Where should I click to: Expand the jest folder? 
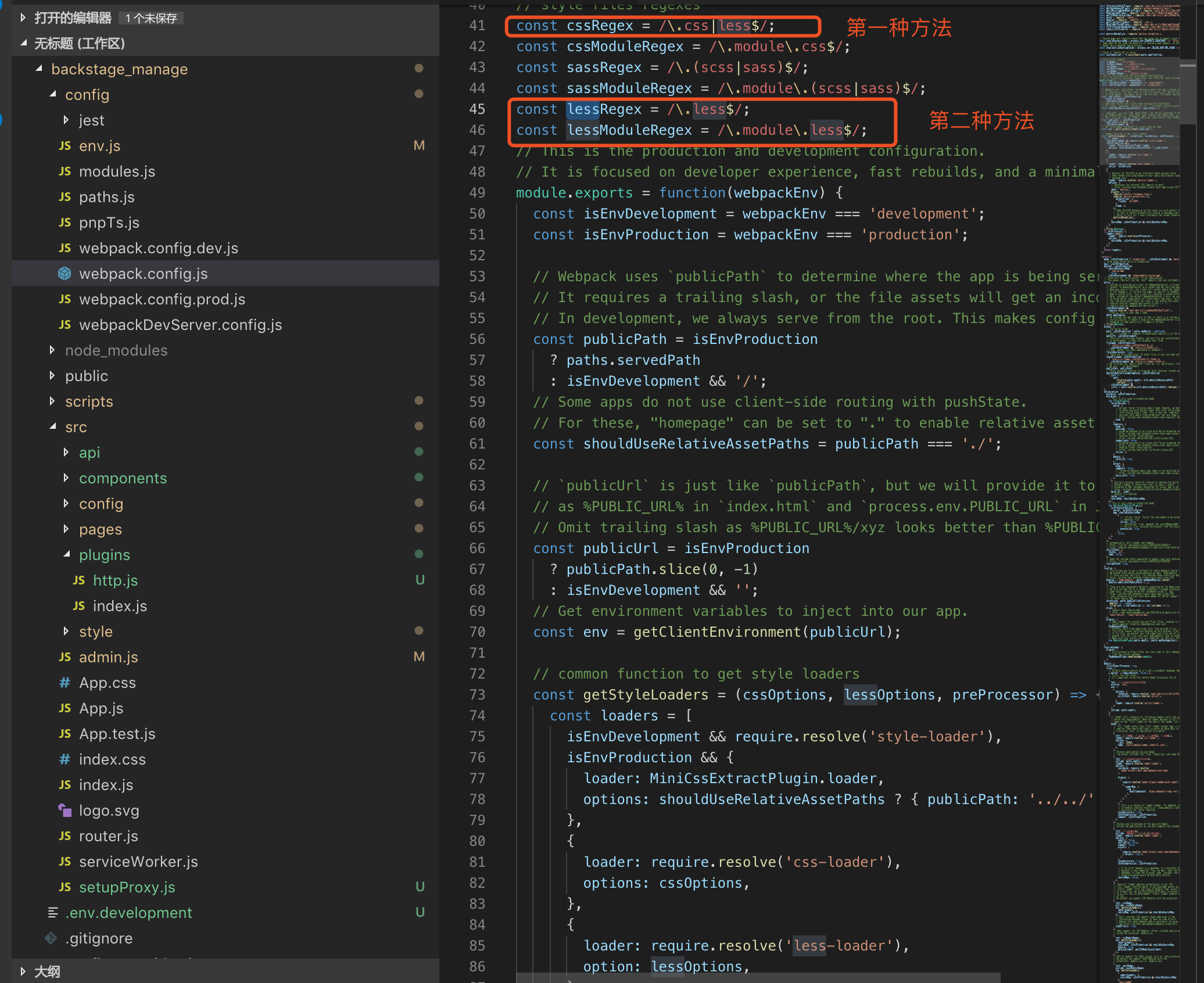66,120
